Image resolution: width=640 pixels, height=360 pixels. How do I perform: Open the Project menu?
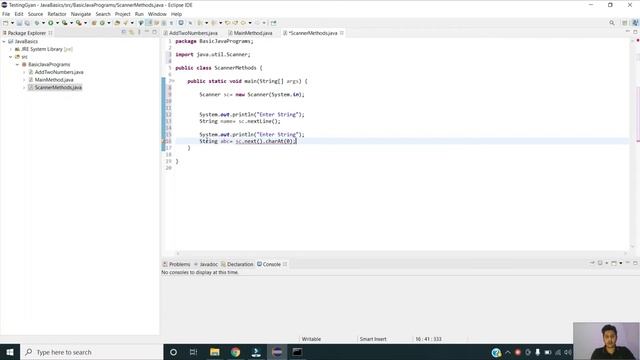click(x=122, y=14)
